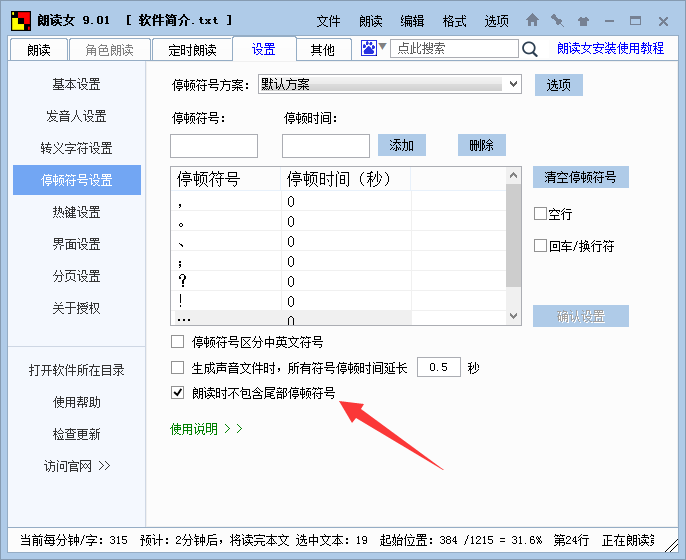
Task: Click the 停顿符号 column header
Action: [x=226, y=179]
